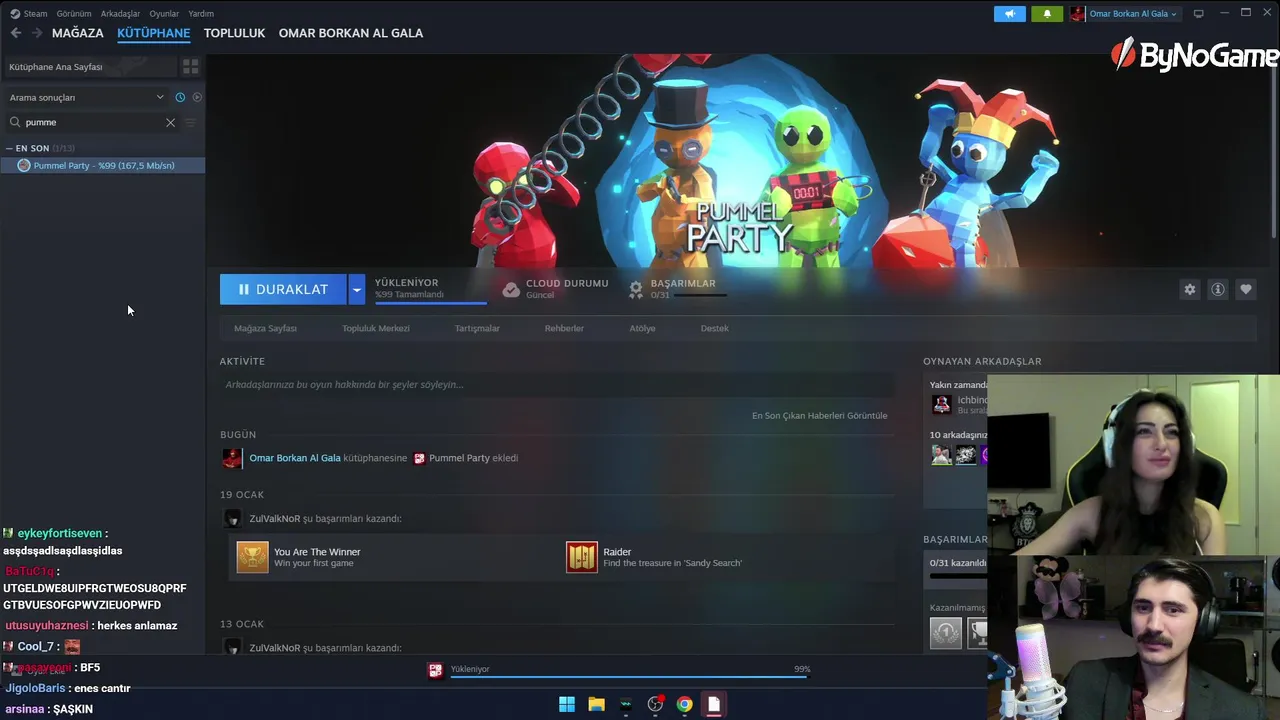This screenshot has width=1280, height=720.
Task: Click 'You Are The Winner' achievement icon
Action: point(252,557)
